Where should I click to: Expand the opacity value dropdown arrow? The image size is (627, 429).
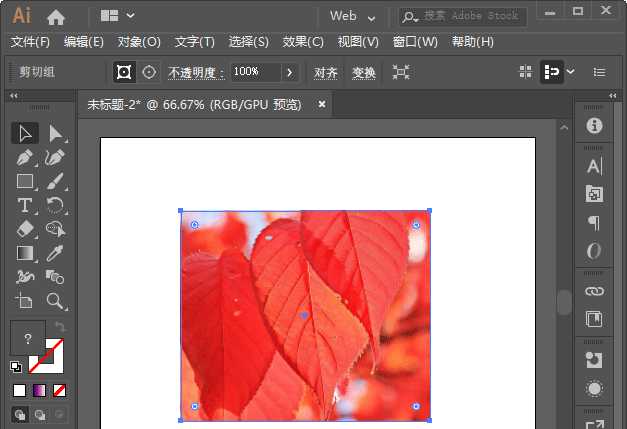(x=290, y=72)
